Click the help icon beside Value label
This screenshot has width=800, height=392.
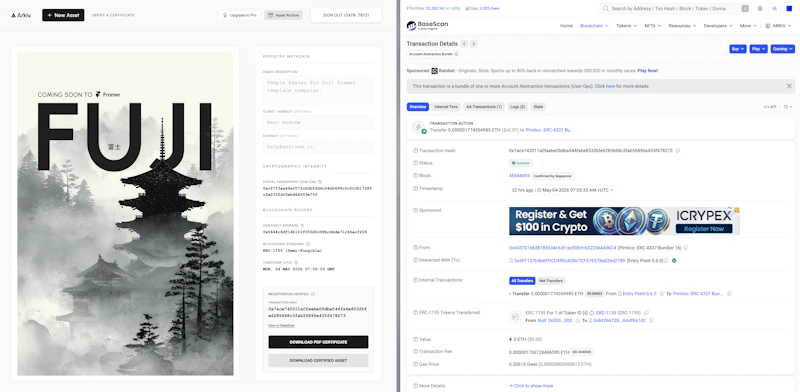click(x=415, y=339)
